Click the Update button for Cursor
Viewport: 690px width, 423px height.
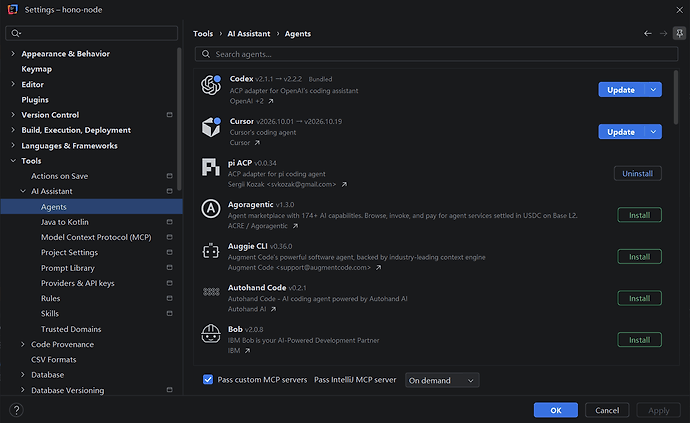point(621,132)
